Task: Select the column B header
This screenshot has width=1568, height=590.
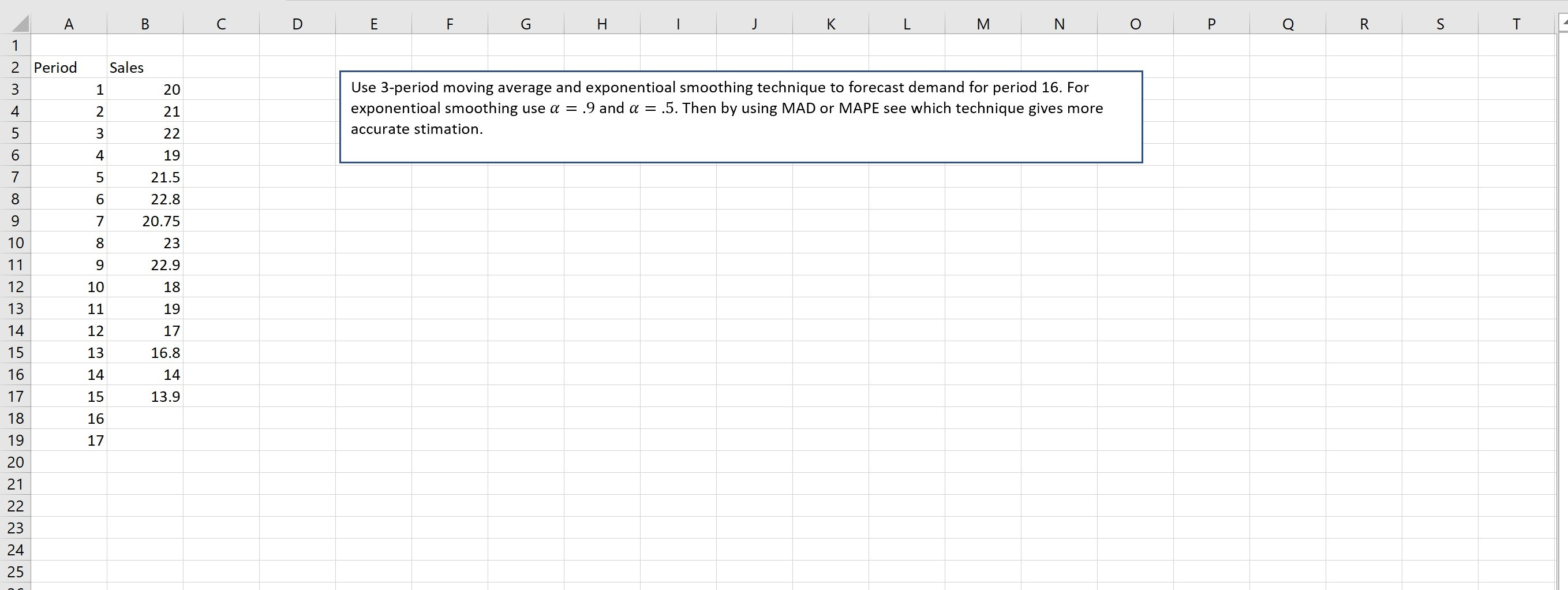Action: [145, 24]
